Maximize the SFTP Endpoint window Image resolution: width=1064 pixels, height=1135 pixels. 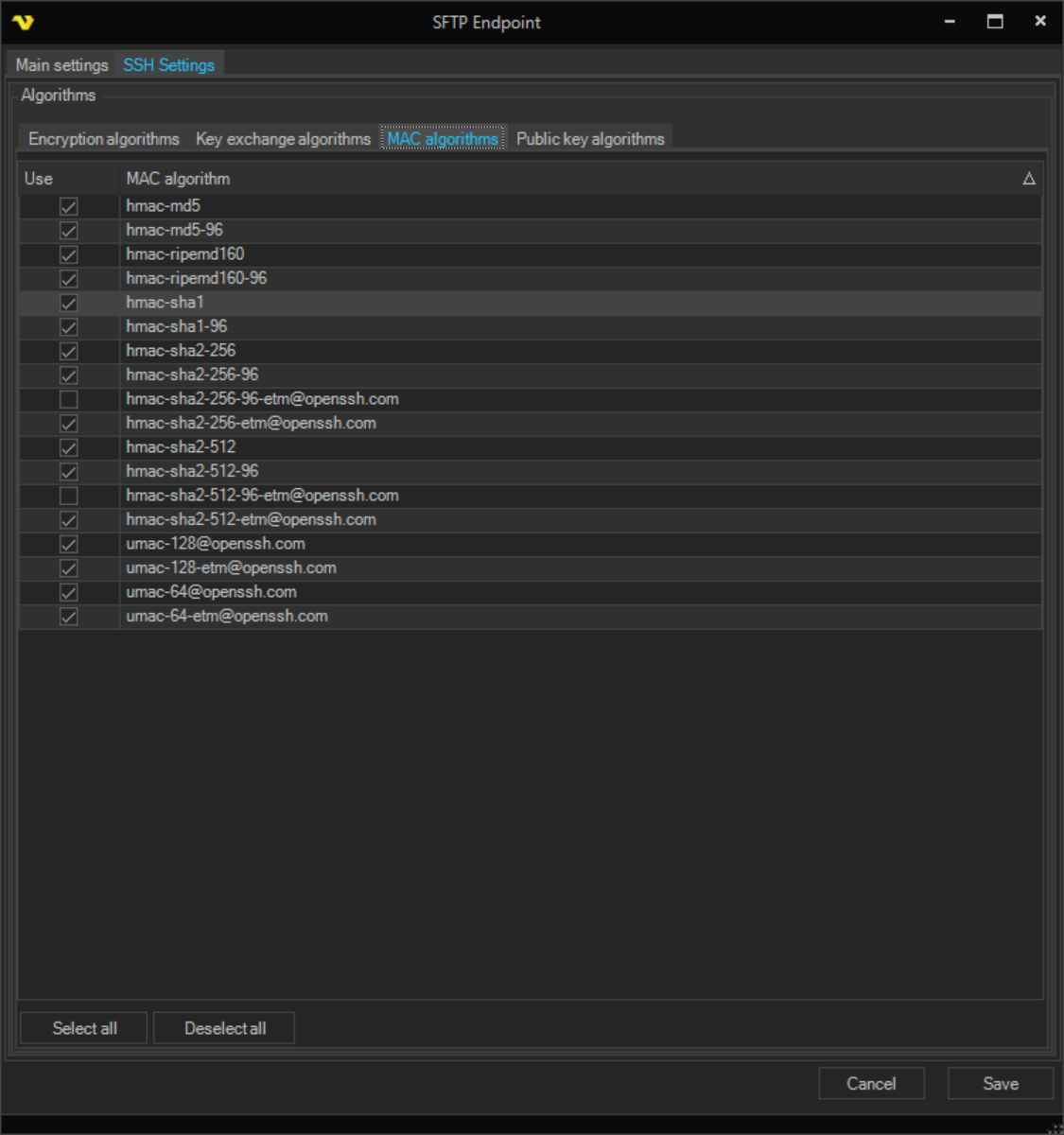[995, 21]
